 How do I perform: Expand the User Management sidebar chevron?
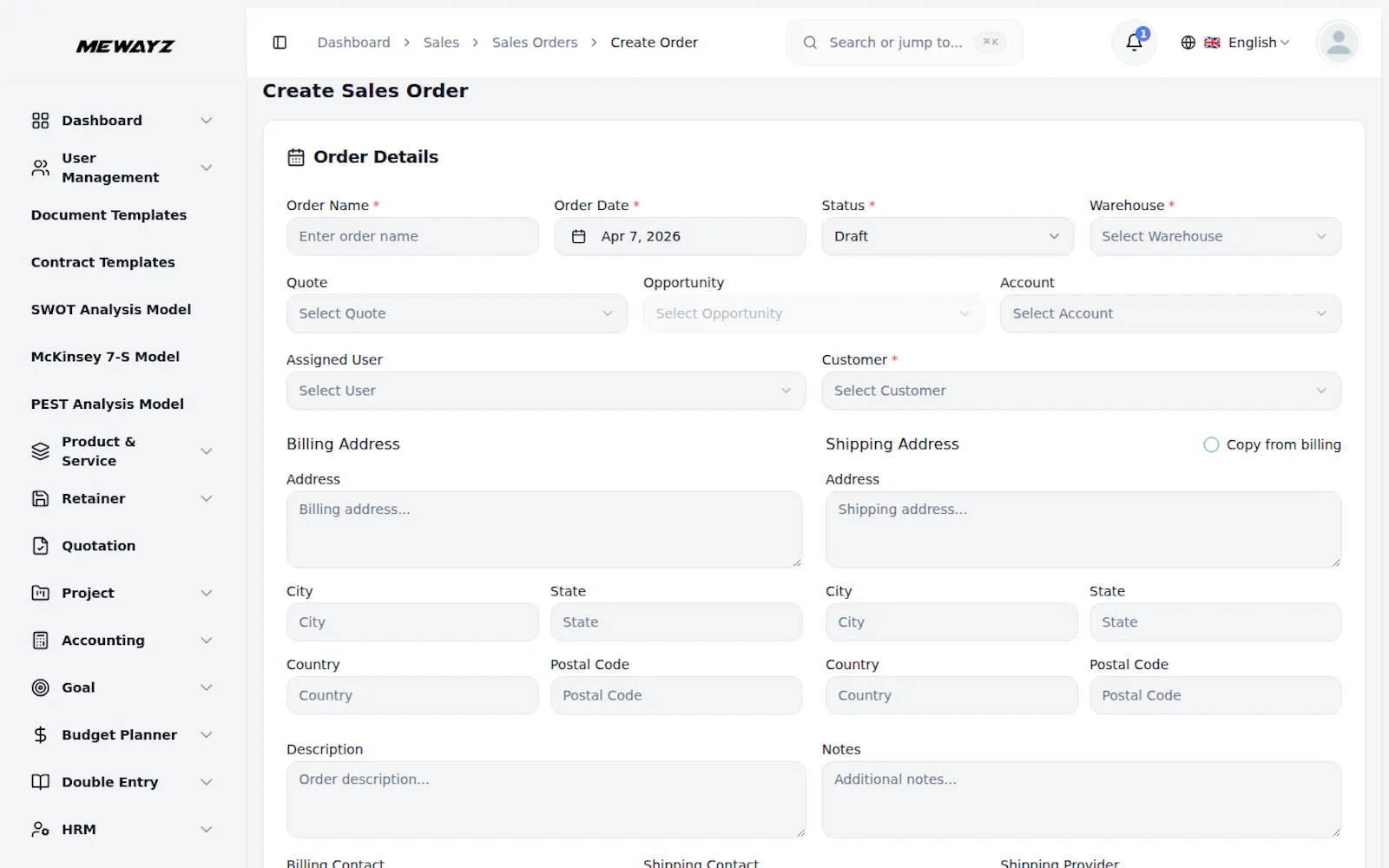[x=207, y=168]
